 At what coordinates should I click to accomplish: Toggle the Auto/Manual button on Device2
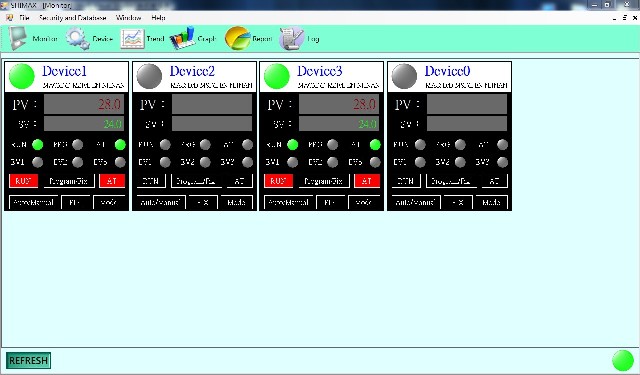coord(161,202)
